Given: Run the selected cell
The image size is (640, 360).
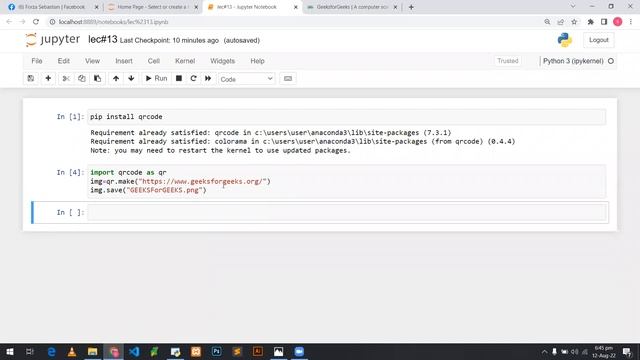Looking at the screenshot, I should pyautogui.click(x=156, y=78).
